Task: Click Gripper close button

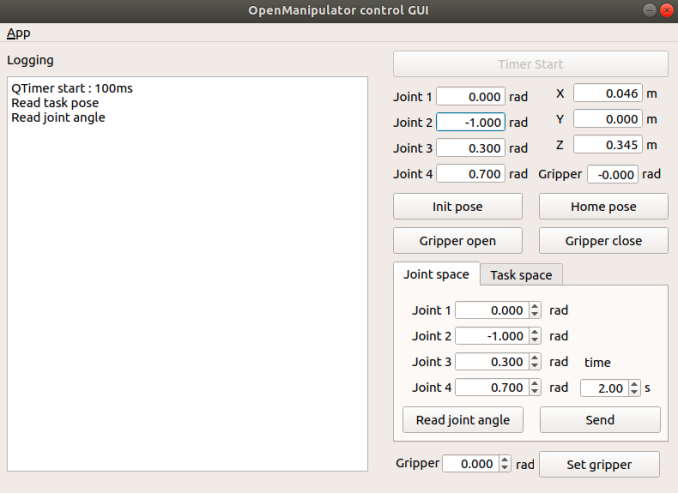Action: [604, 241]
